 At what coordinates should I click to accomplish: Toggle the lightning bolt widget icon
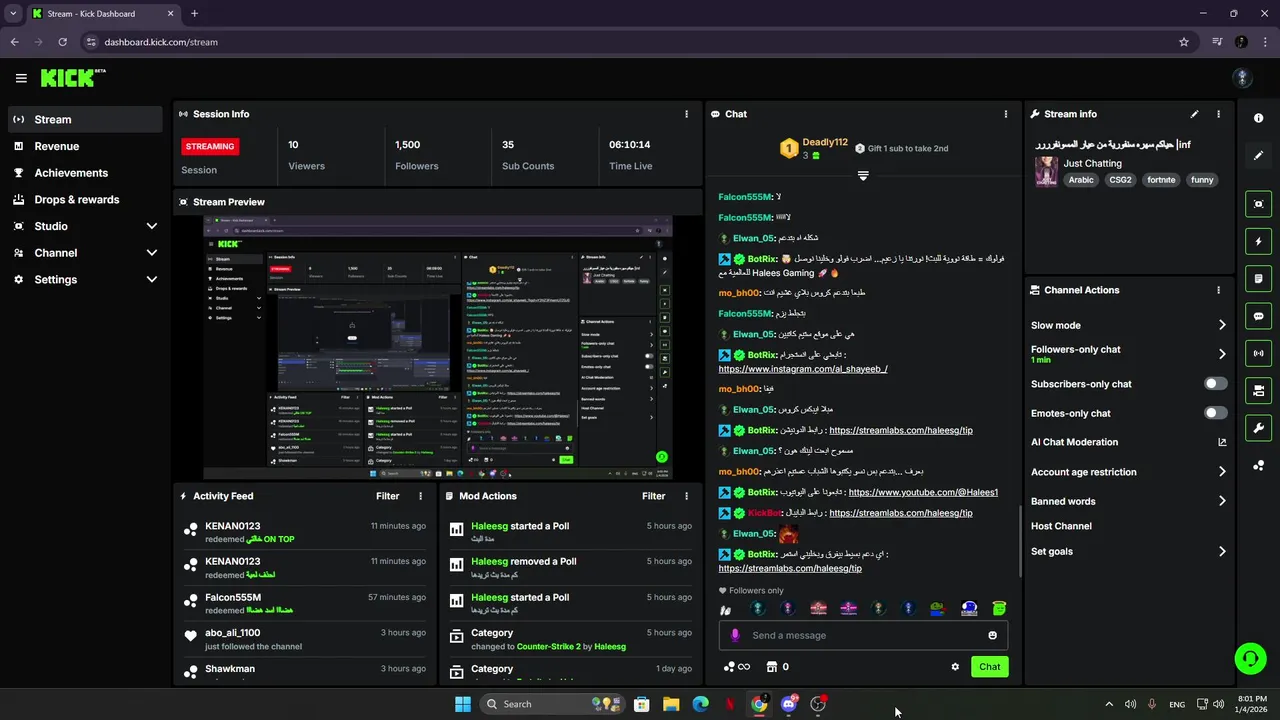(1258, 241)
